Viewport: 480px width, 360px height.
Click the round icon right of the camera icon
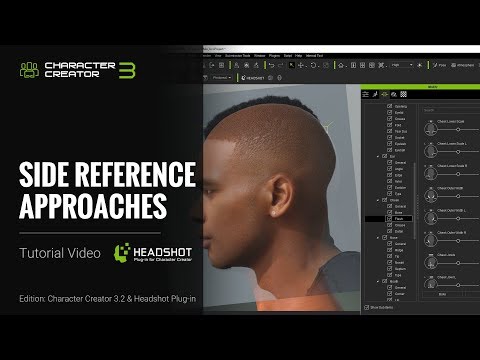coord(279,78)
